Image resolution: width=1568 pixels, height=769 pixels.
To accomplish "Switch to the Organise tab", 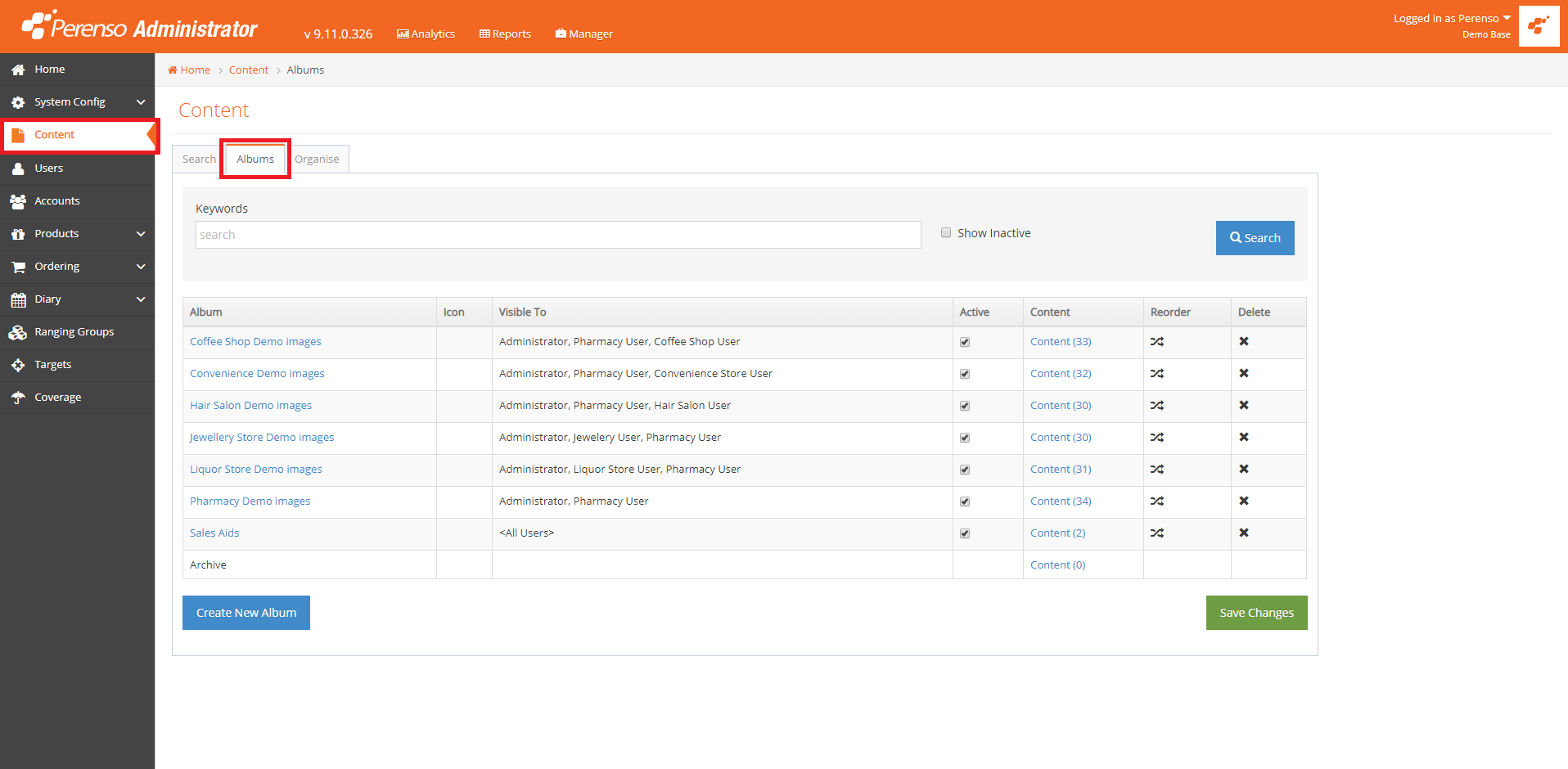I will (x=317, y=160).
